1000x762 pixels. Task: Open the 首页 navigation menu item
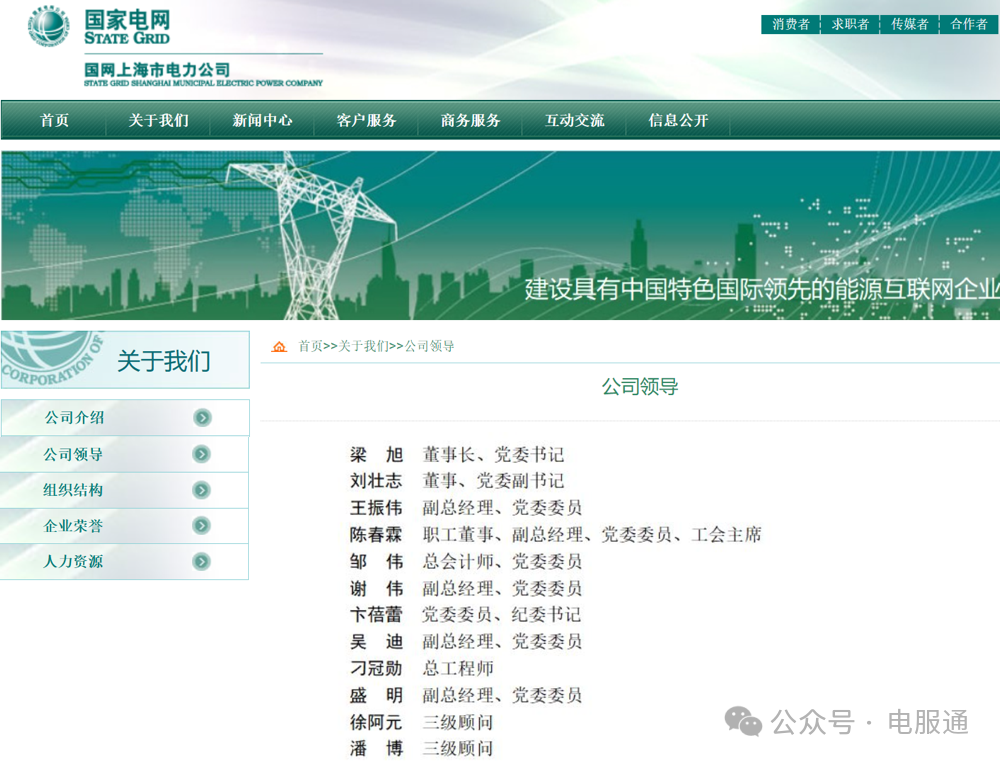point(54,120)
